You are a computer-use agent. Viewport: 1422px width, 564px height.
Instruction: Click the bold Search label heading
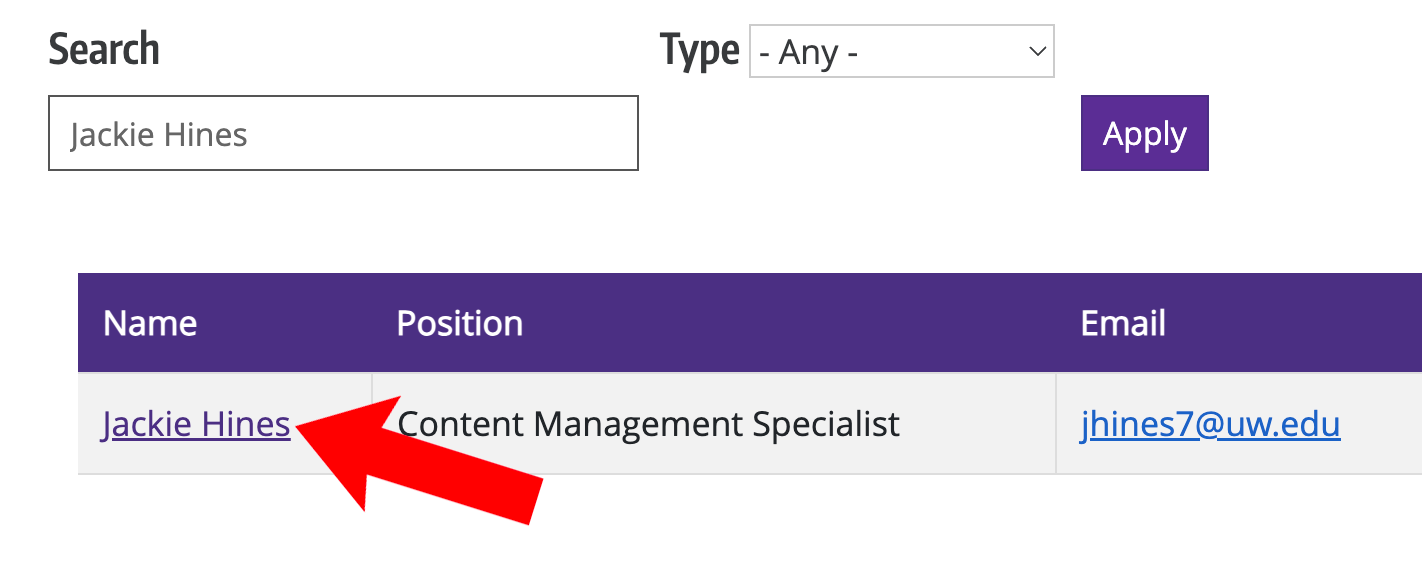pos(104,49)
